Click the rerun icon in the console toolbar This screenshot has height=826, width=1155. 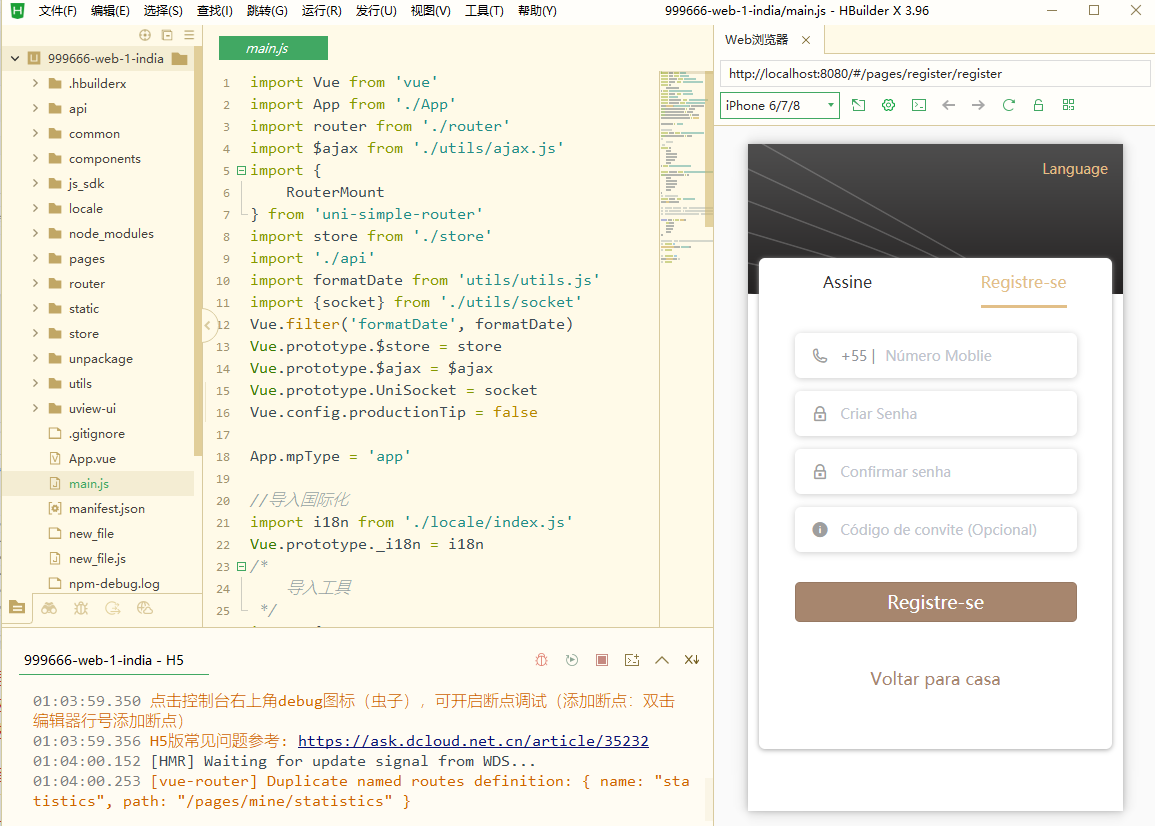tap(572, 660)
